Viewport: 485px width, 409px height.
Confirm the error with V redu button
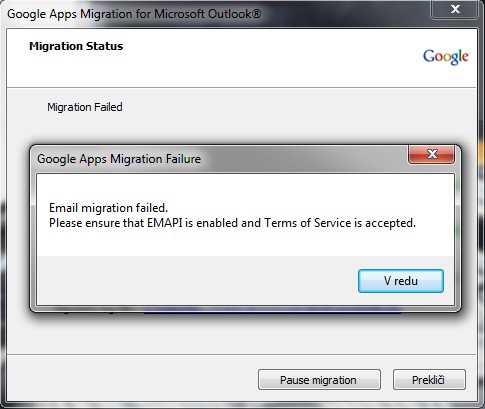(401, 281)
